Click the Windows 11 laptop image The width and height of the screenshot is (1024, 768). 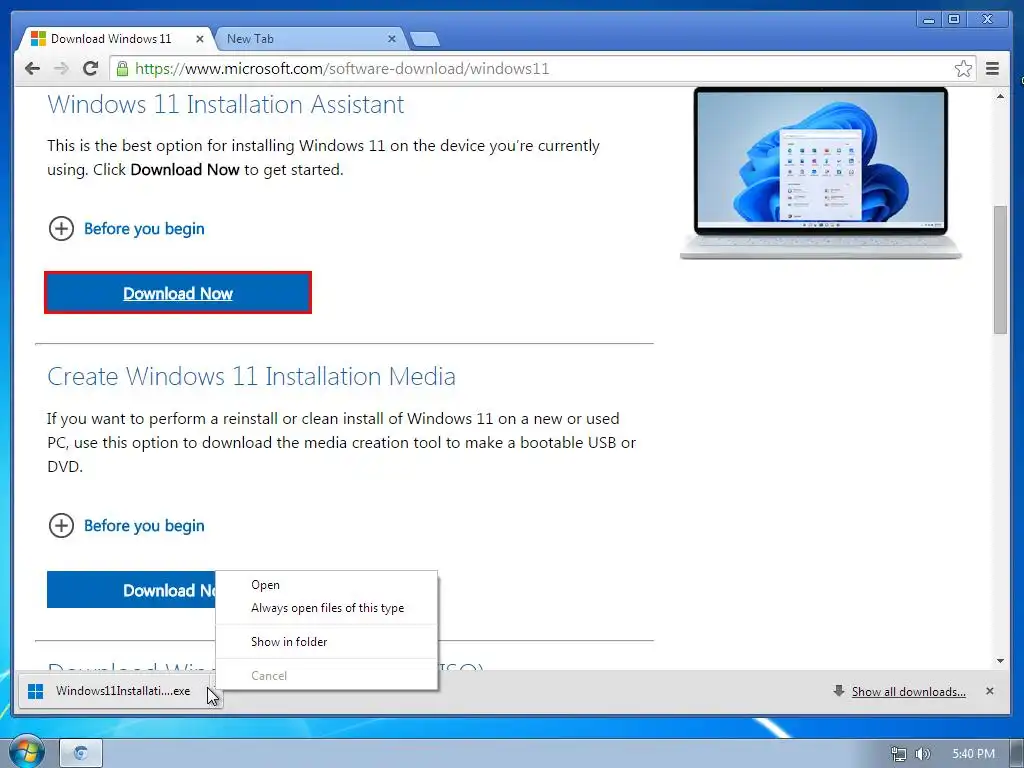(820, 173)
